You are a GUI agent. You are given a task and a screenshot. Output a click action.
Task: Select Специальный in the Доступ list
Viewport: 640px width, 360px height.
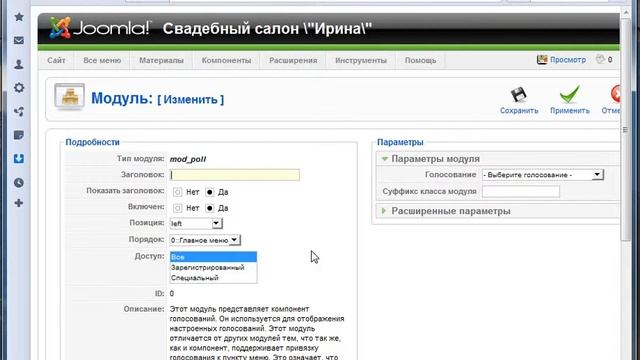(213, 278)
